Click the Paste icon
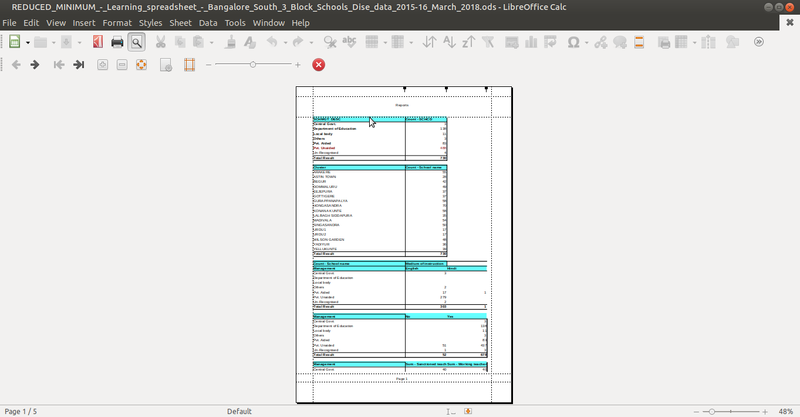Screen dimensions: 800x417 pyautogui.click(x=198, y=42)
